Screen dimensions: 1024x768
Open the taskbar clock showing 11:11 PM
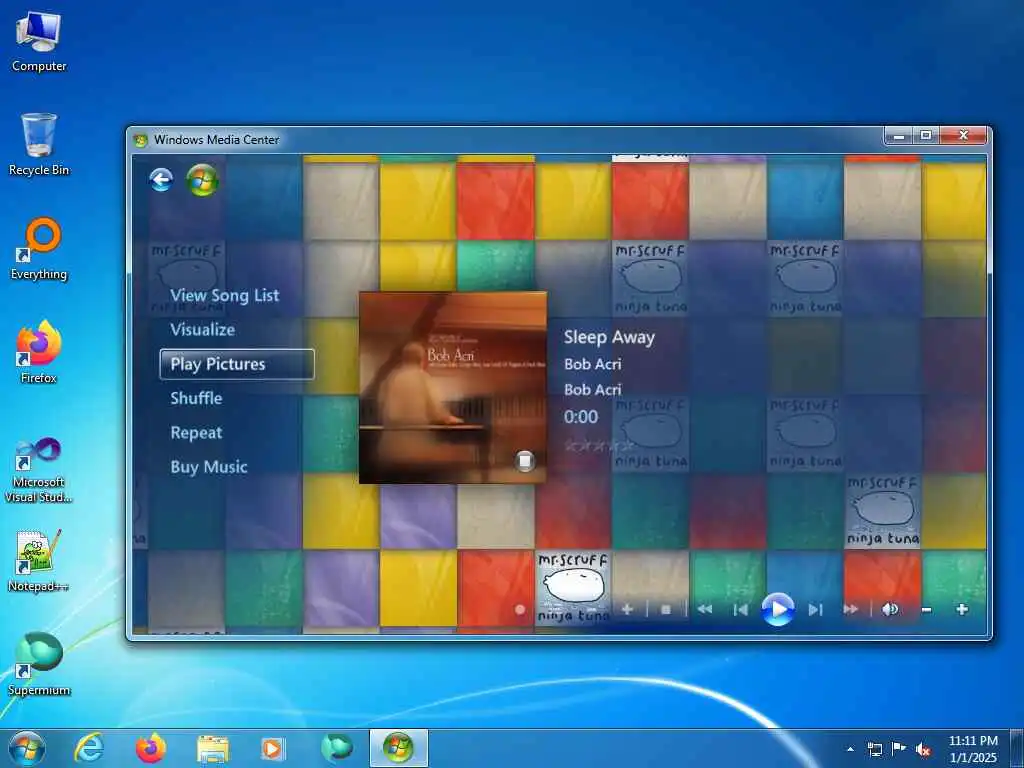coord(973,749)
